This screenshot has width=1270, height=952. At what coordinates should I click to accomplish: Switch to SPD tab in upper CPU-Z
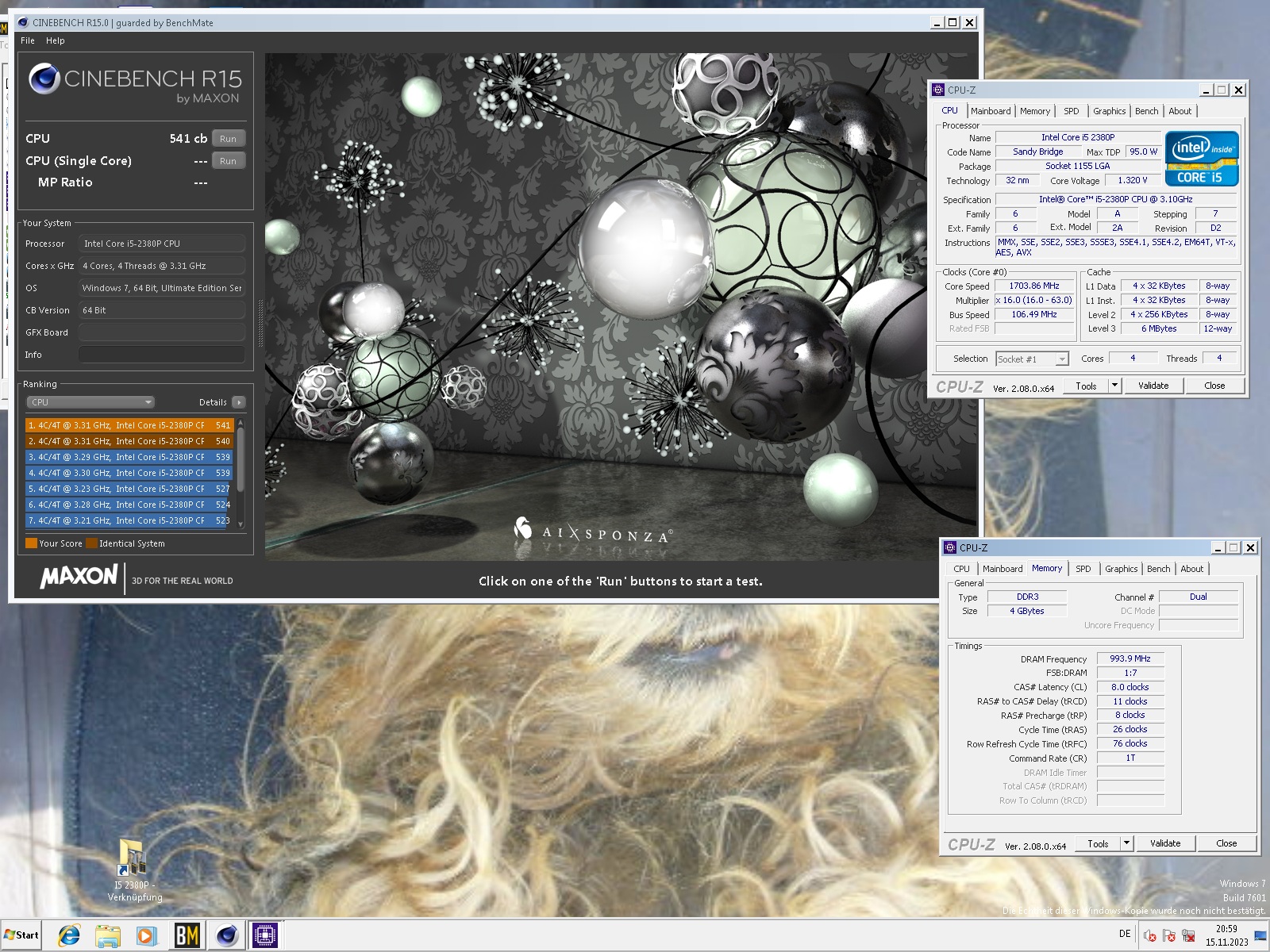[x=1072, y=111]
